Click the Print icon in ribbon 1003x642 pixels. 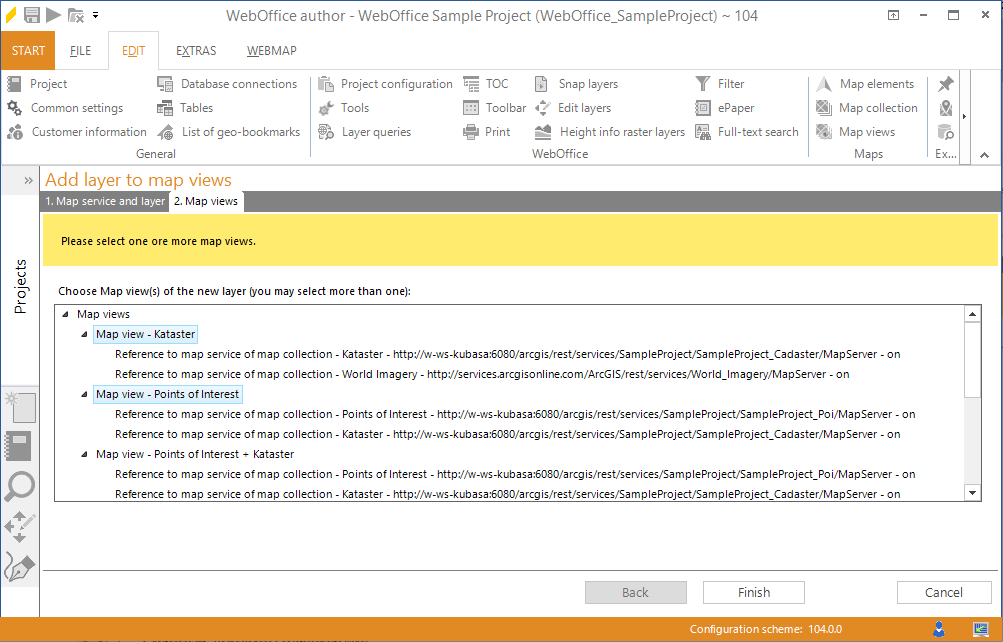click(471, 132)
